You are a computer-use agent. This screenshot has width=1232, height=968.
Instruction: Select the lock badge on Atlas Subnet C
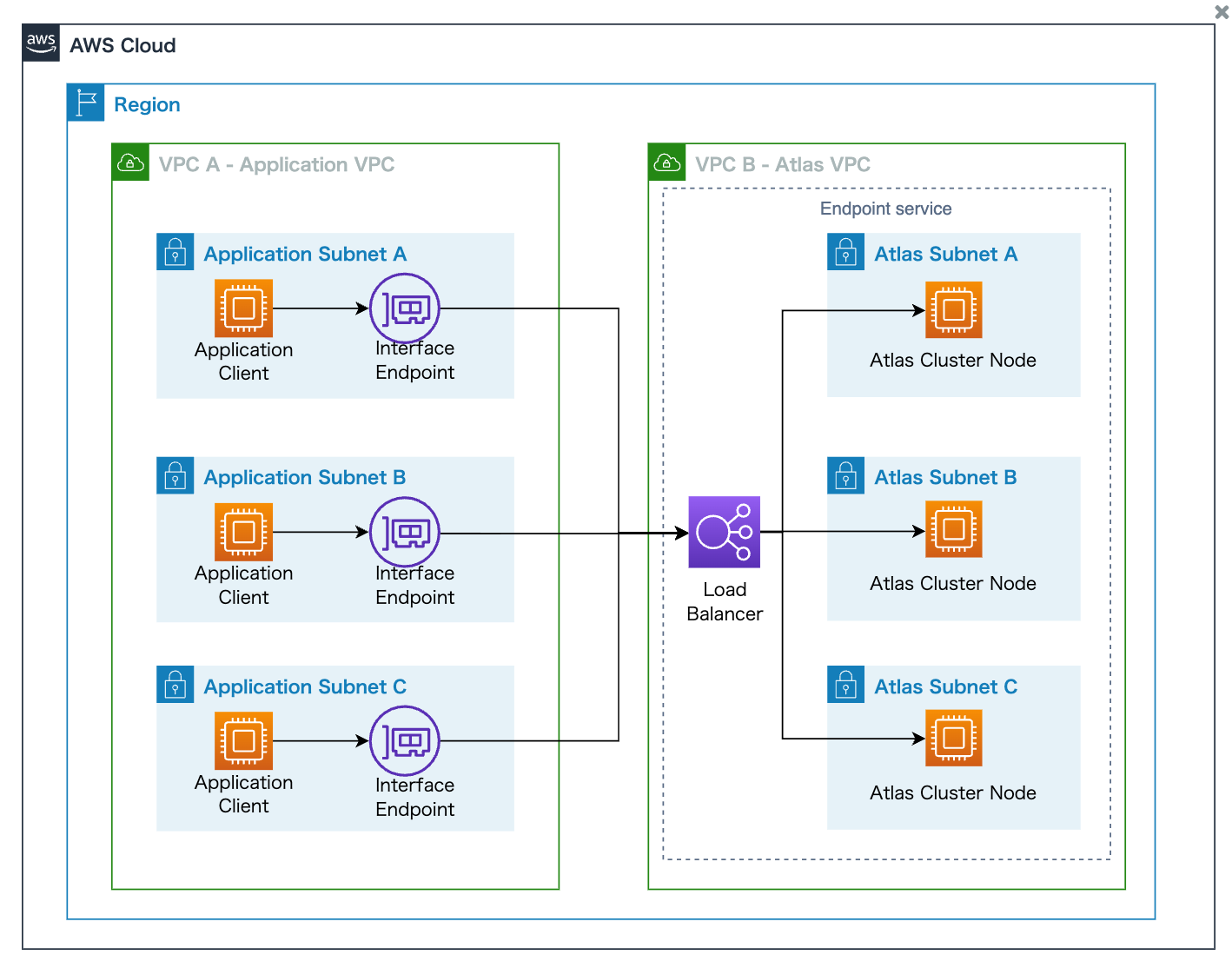pos(845,684)
